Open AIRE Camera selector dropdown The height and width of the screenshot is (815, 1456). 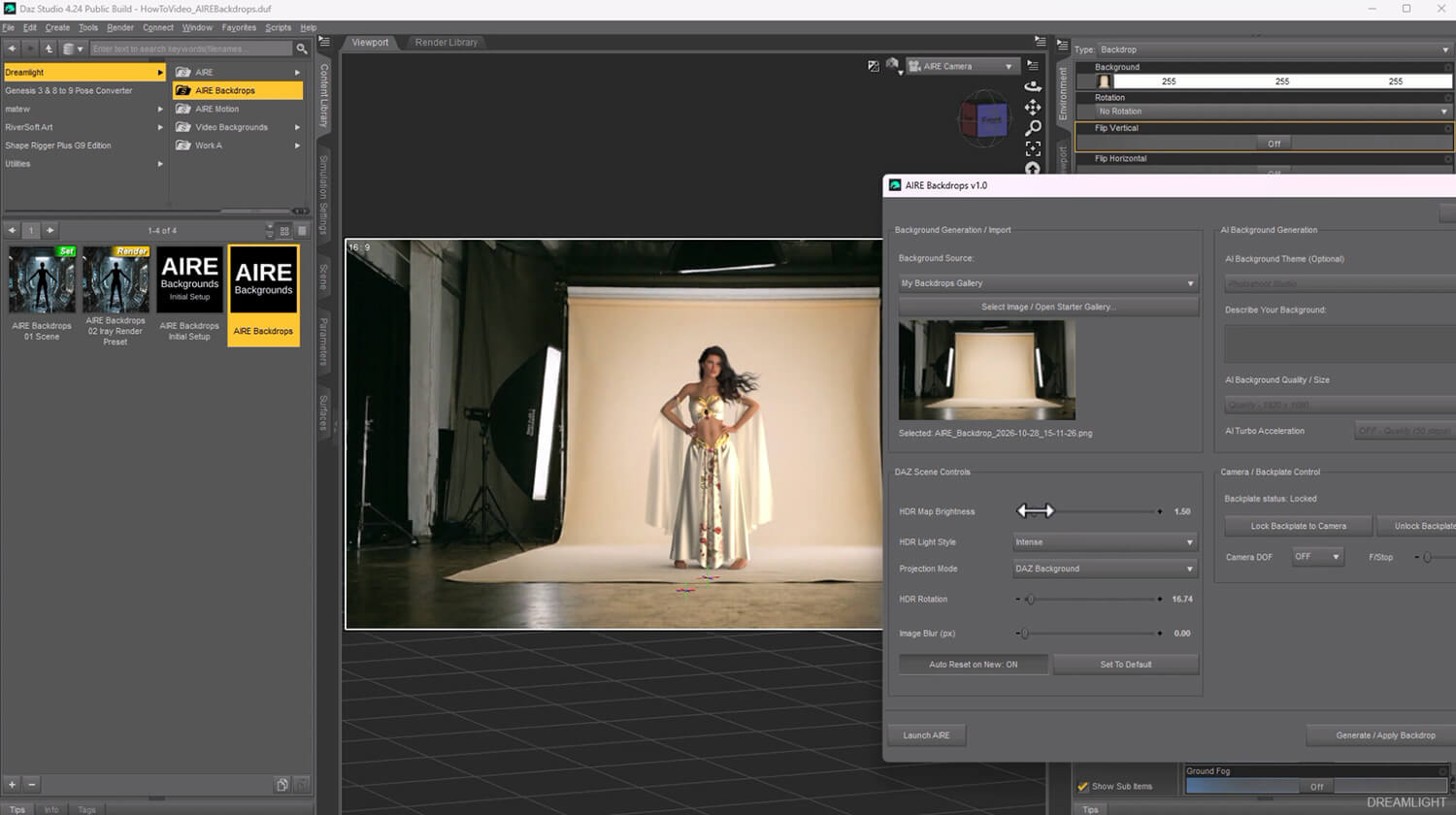coord(961,66)
